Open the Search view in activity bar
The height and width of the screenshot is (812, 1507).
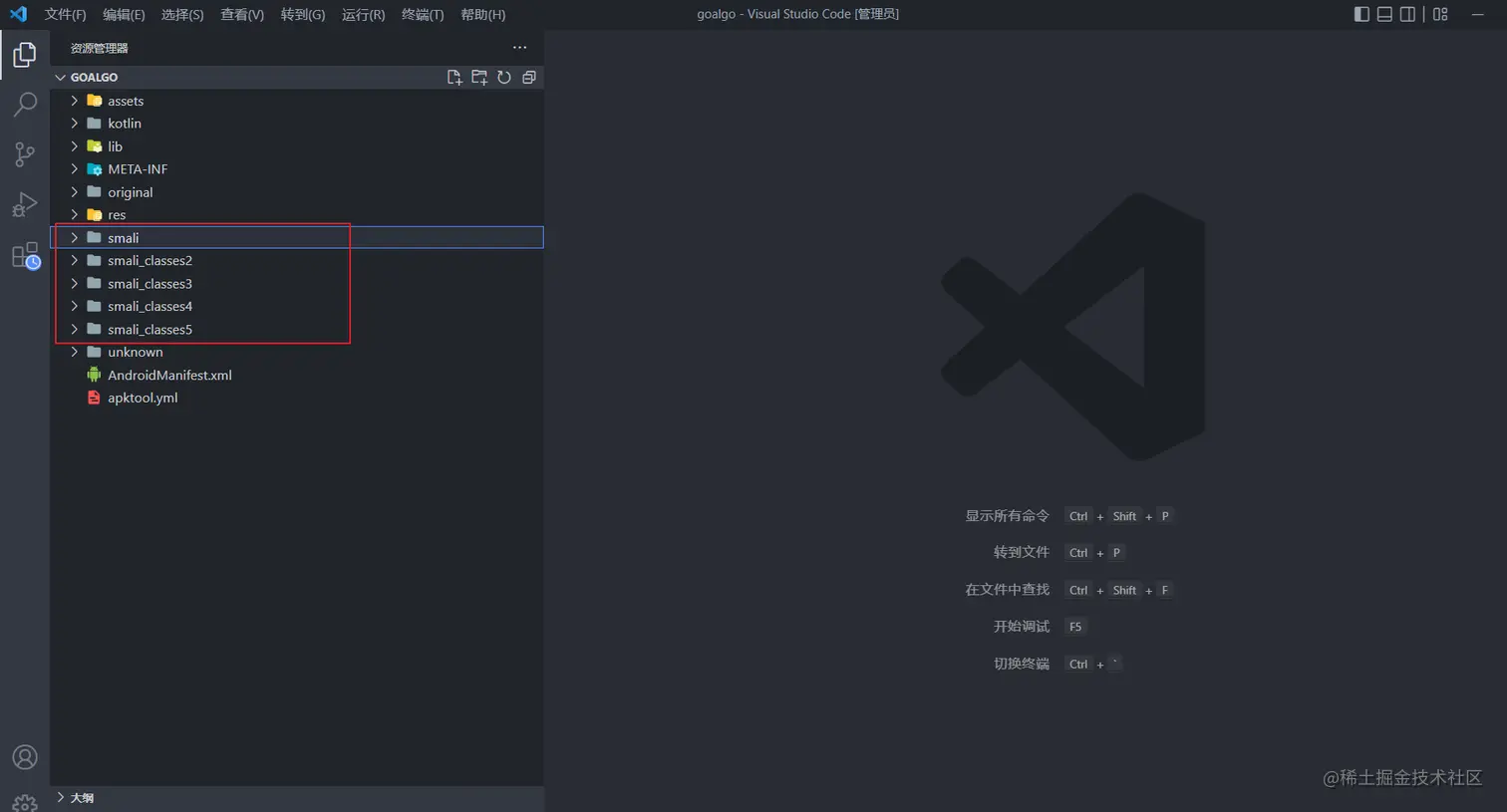(25, 104)
